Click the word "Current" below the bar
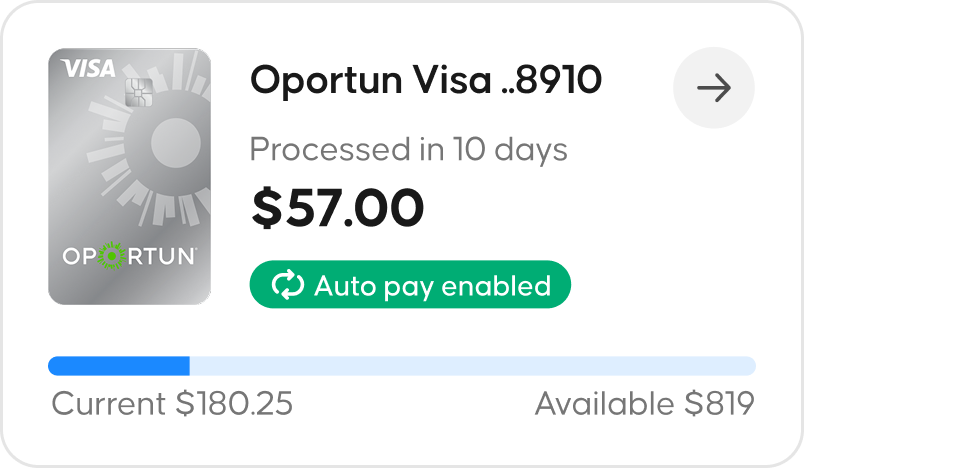This screenshot has width=958, height=468. [x=109, y=404]
